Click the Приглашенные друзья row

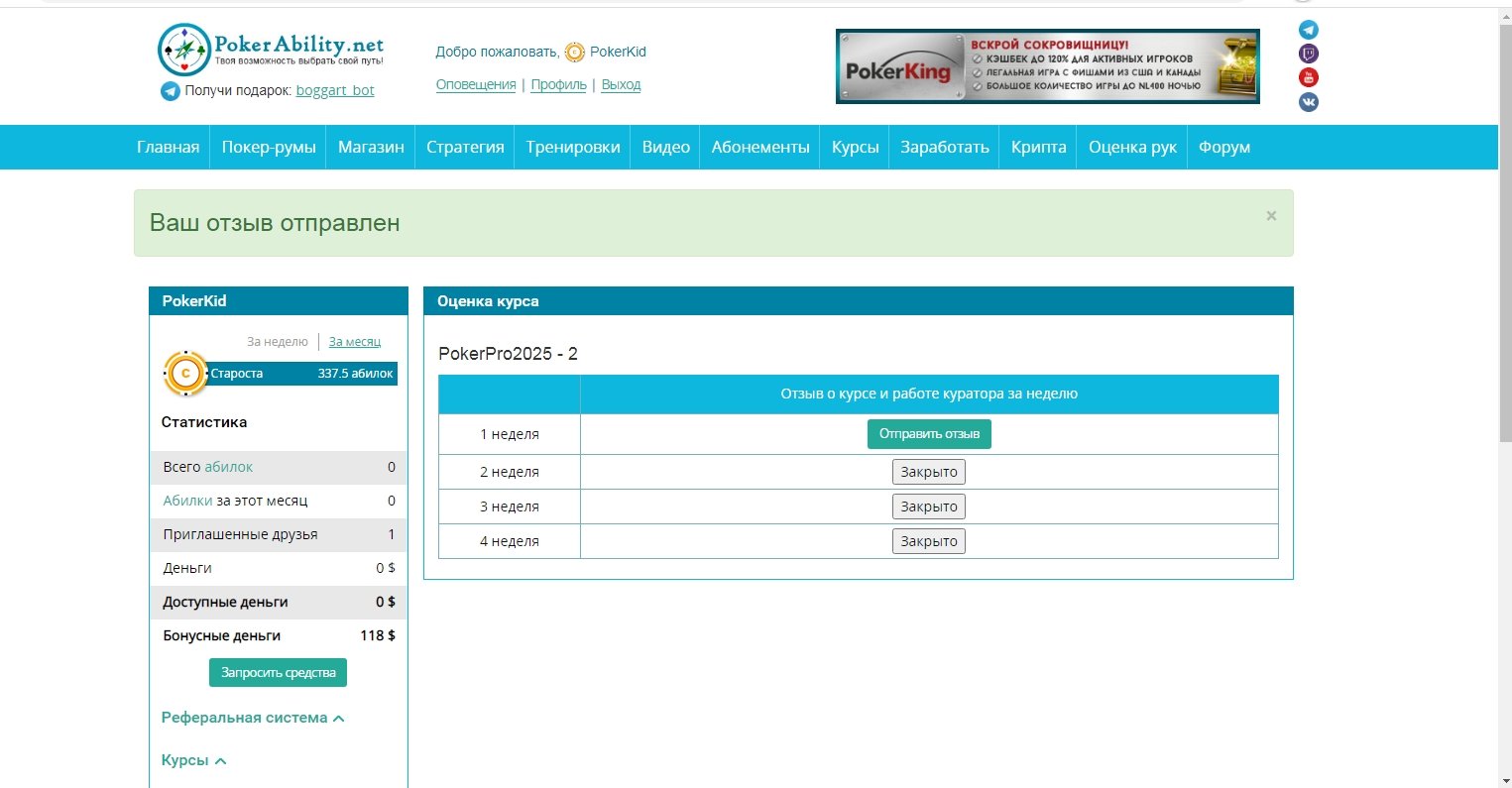(279, 534)
